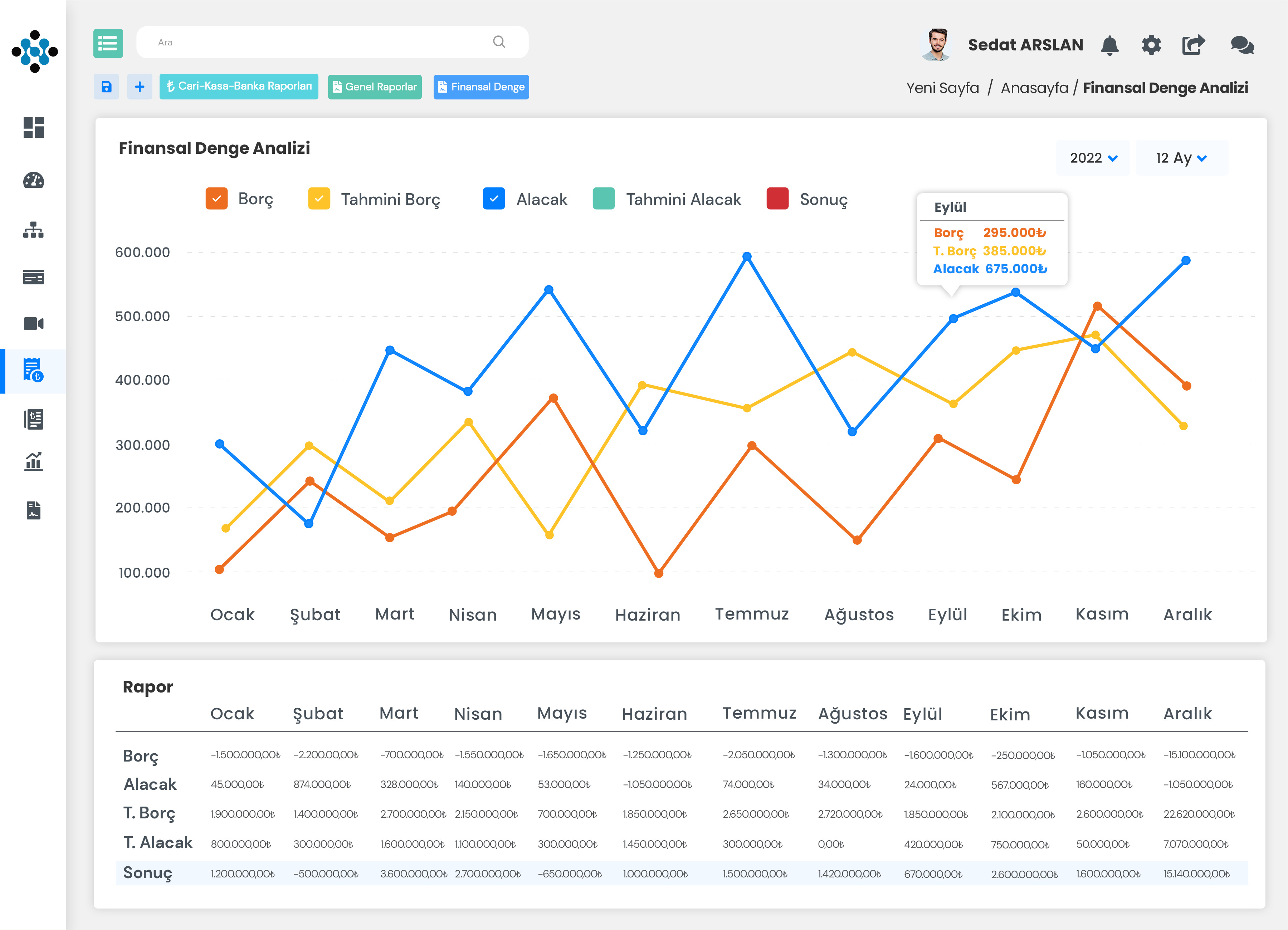Uncheck the Borç legend checkbox

[216, 199]
